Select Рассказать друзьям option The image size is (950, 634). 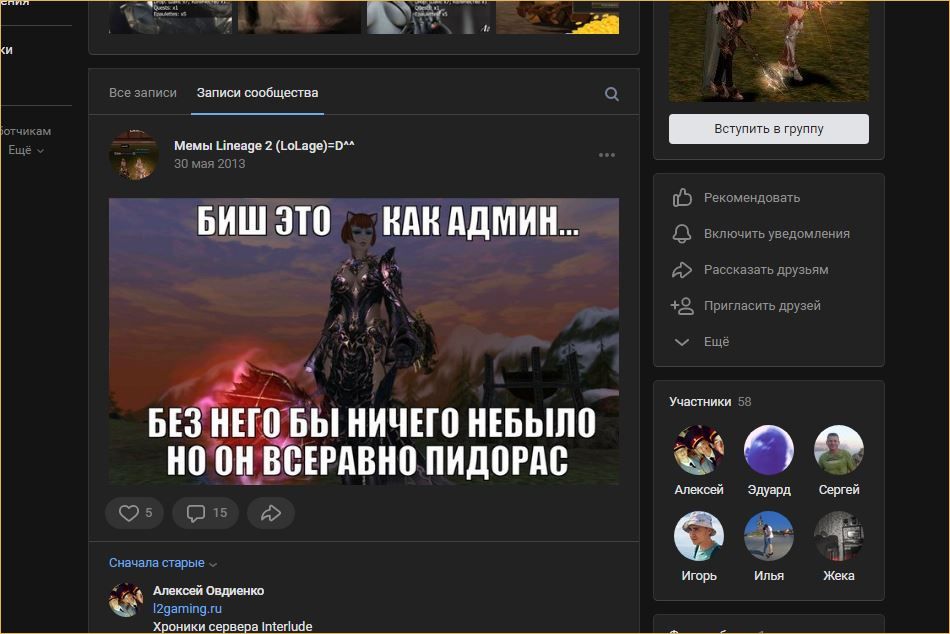point(766,270)
